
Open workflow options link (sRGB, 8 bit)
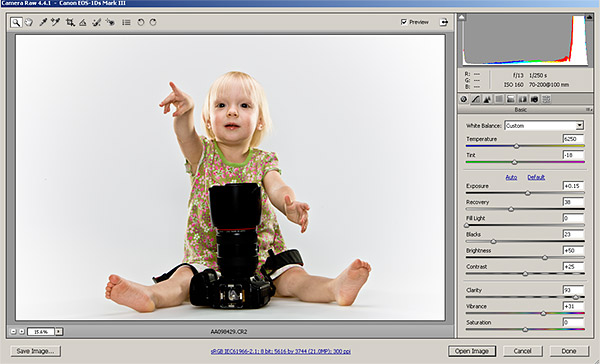coord(280,351)
